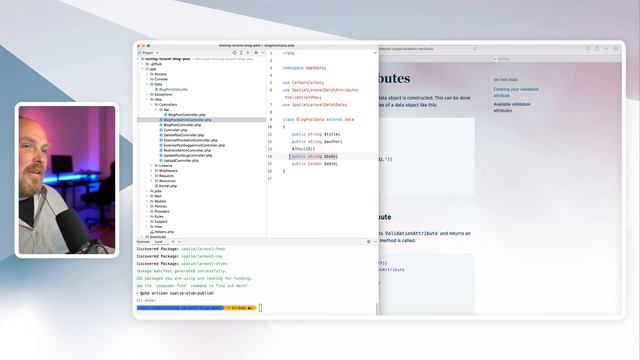Click the browser reload icon
Image resolution: width=640 pixels, height=360 pixels.
coord(474,49)
